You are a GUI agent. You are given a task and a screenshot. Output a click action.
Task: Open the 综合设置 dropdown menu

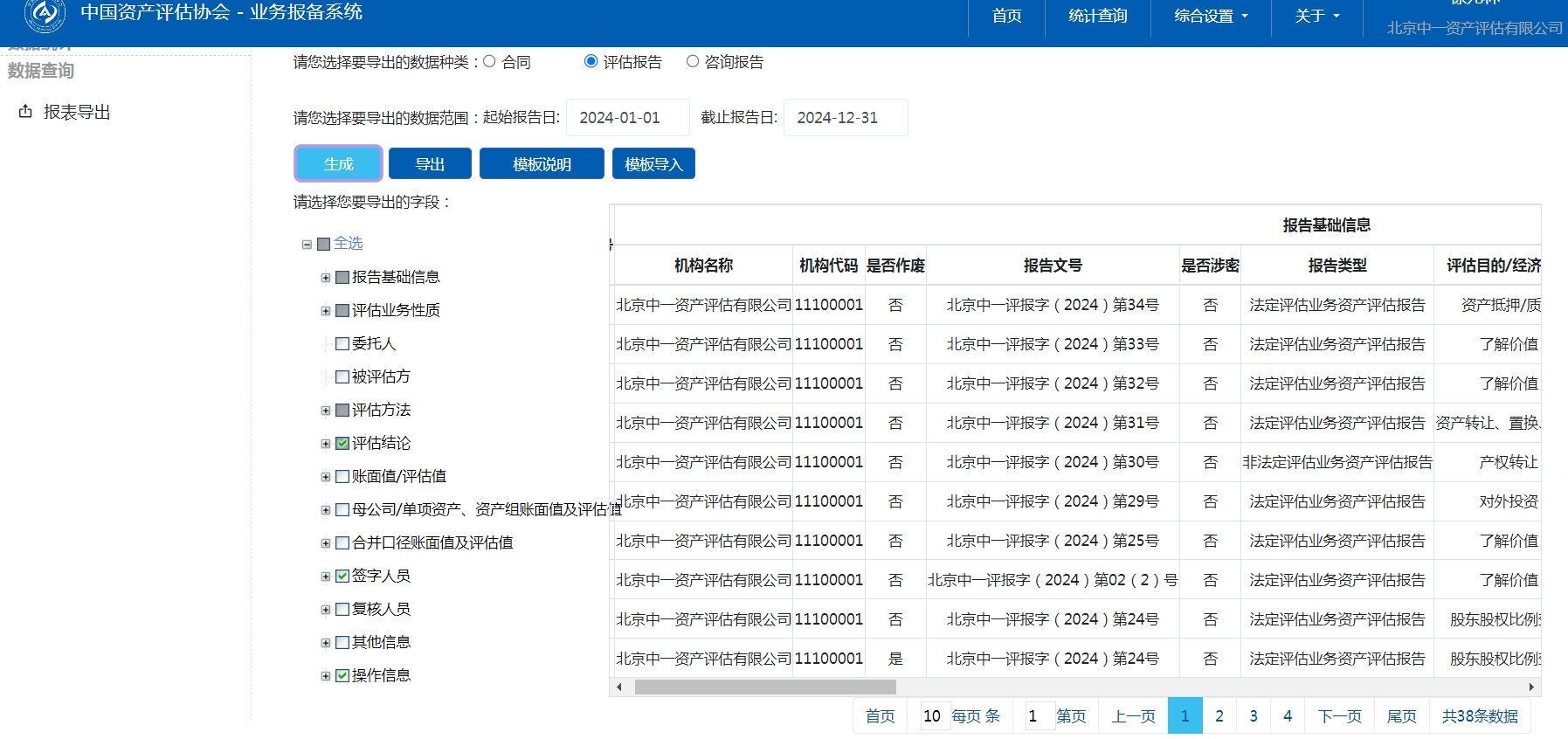(x=1210, y=16)
